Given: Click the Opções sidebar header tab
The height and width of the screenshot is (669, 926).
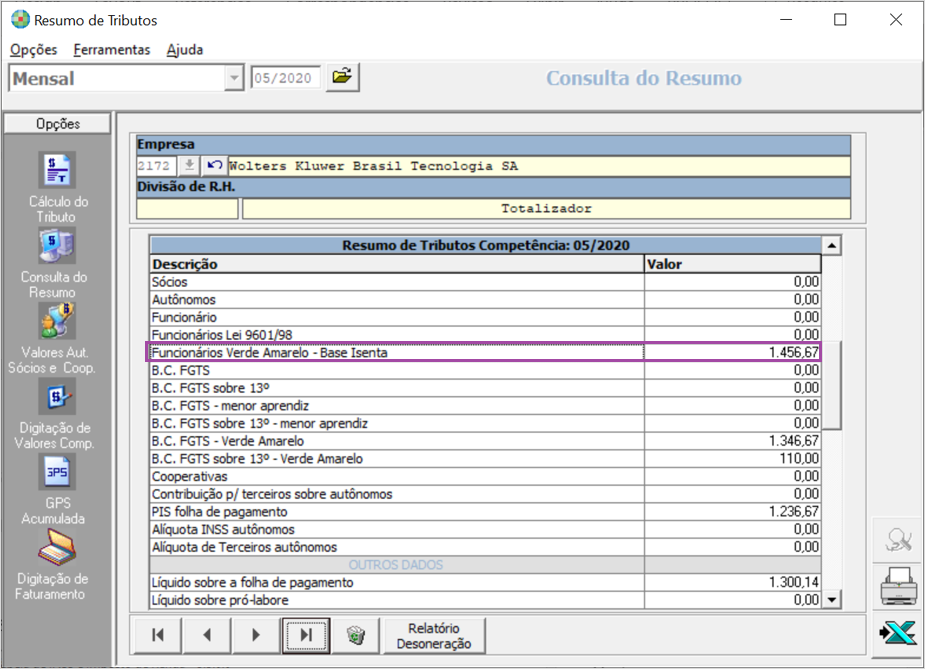Looking at the screenshot, I should (57, 123).
